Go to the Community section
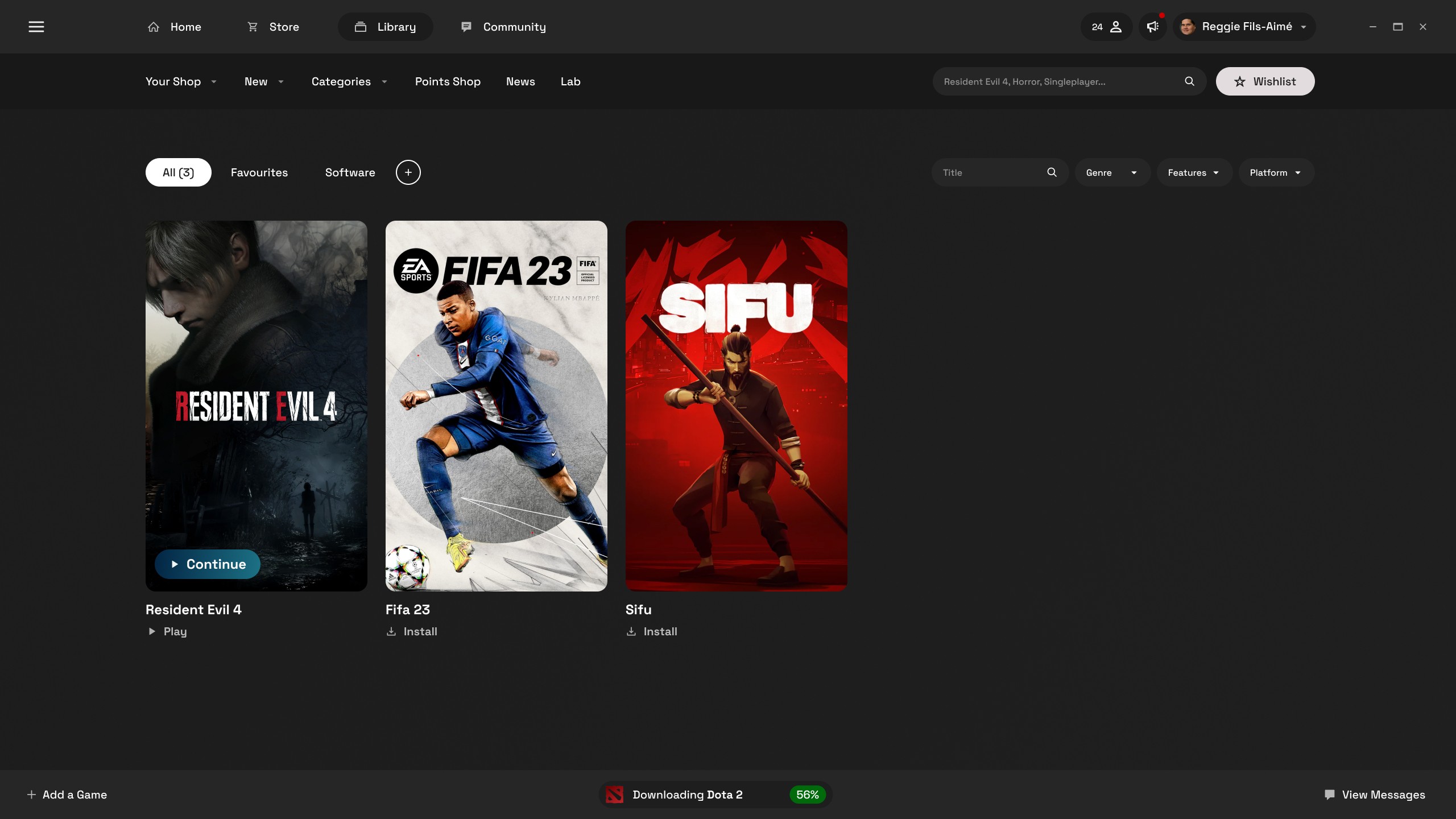Viewport: 1456px width, 819px height. [503, 27]
